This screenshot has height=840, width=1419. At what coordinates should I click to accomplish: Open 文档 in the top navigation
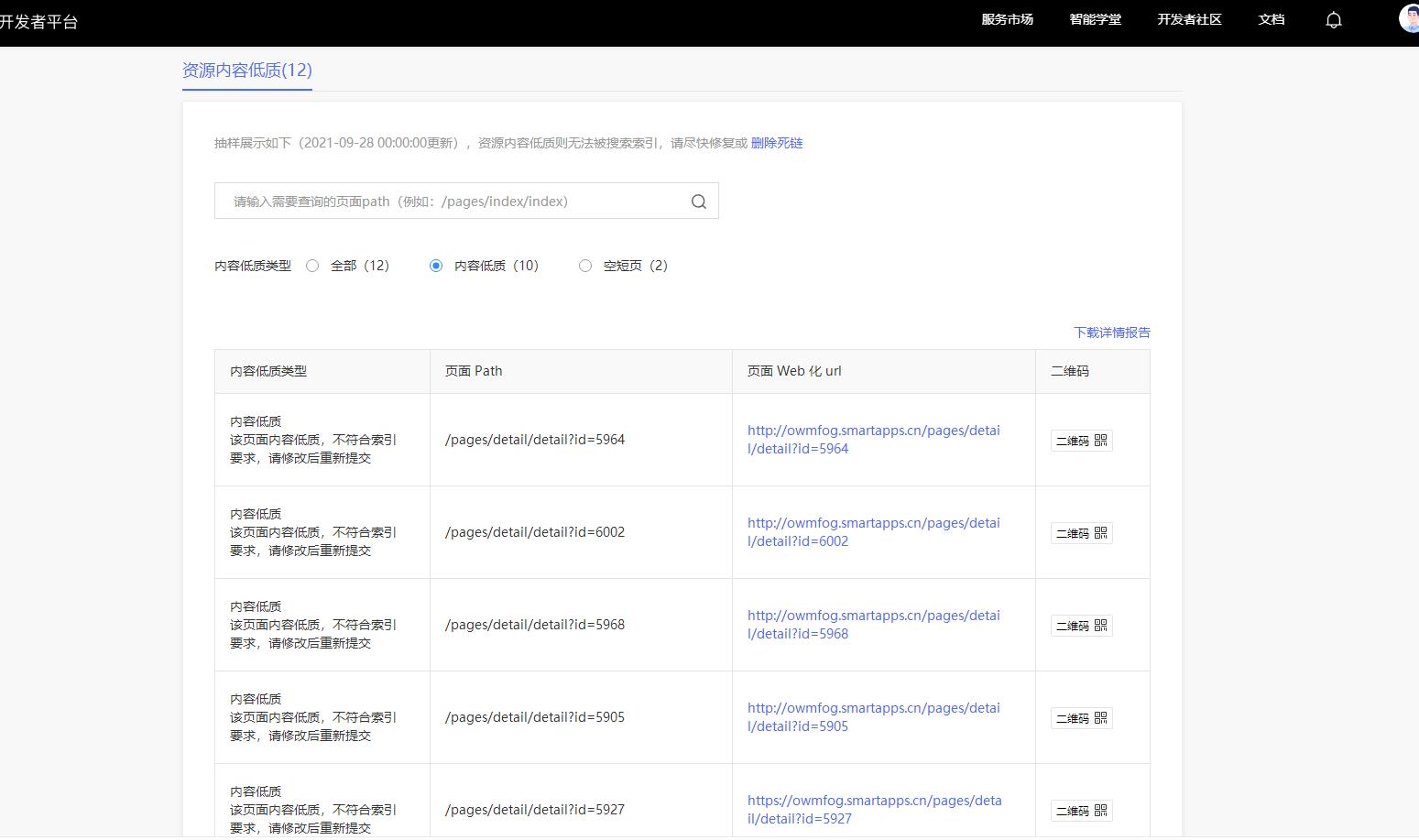pos(1272,19)
